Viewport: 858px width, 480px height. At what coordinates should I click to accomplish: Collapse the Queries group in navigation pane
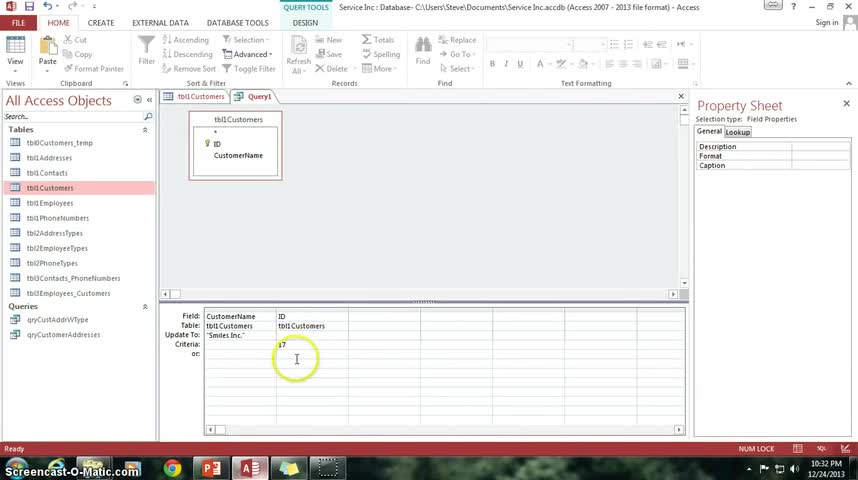145,306
